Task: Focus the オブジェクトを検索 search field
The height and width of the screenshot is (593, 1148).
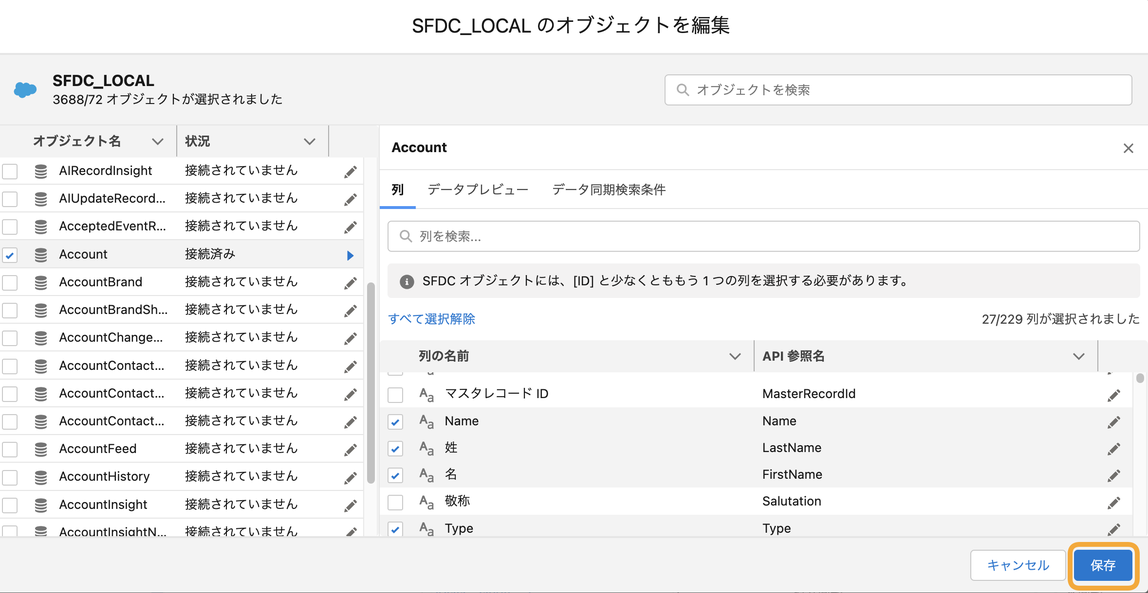Action: (x=898, y=90)
